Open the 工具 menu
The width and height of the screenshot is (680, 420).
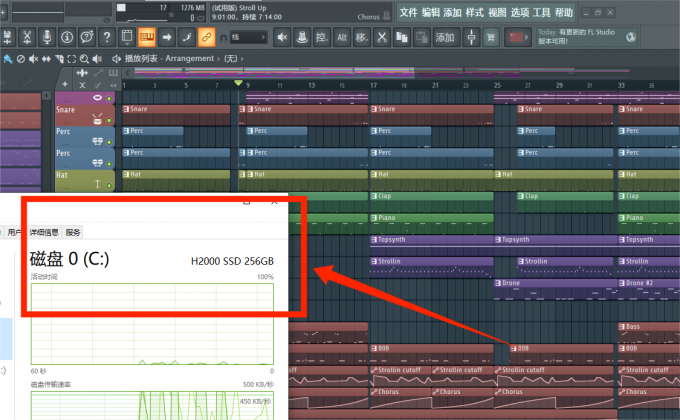click(x=541, y=12)
